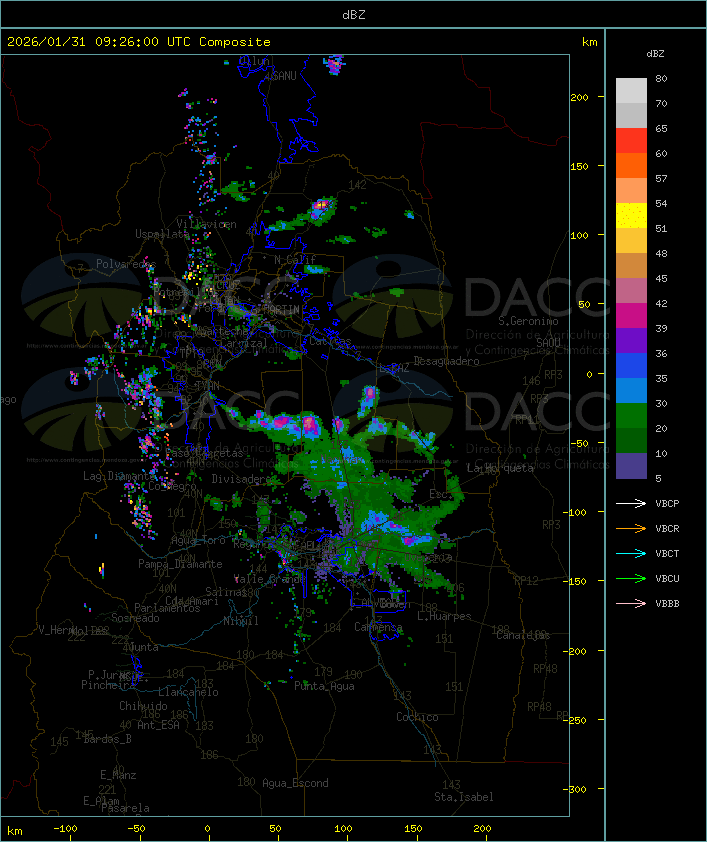Image resolution: width=707 pixels, height=842 pixels.
Task: Click the dBZ title at top
Action: point(353,14)
